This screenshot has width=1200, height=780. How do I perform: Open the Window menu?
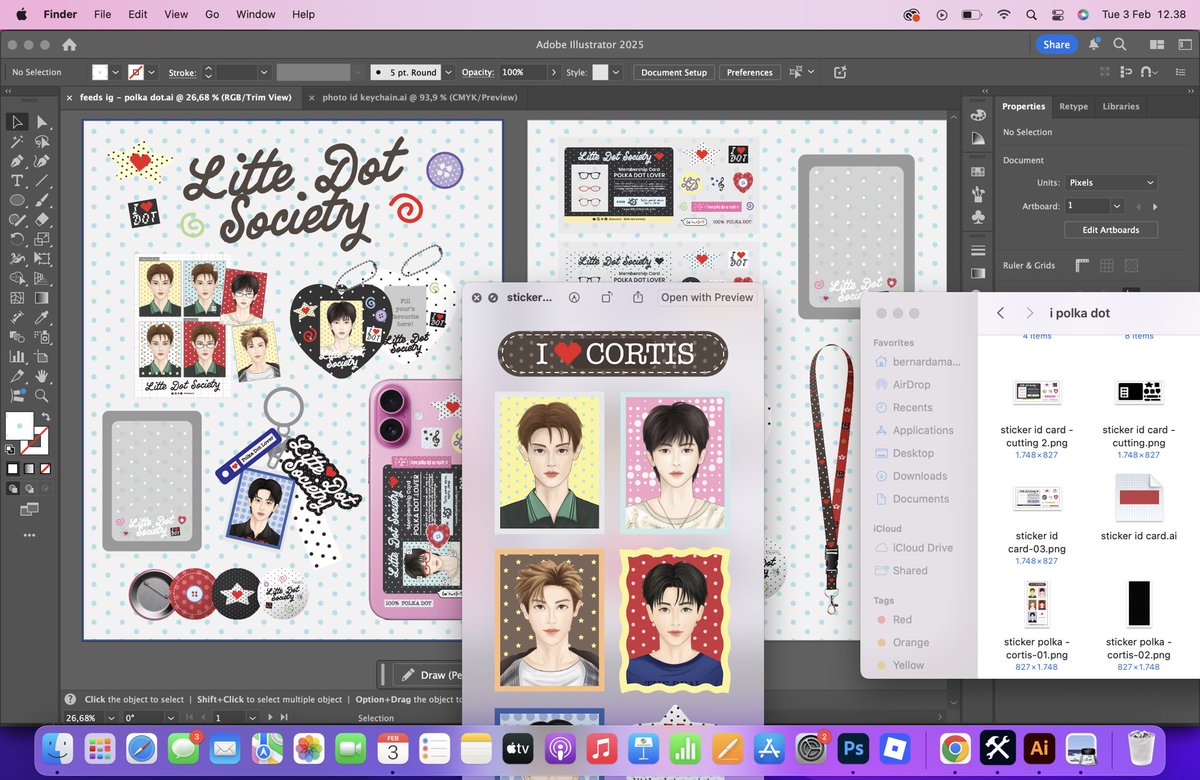255,15
